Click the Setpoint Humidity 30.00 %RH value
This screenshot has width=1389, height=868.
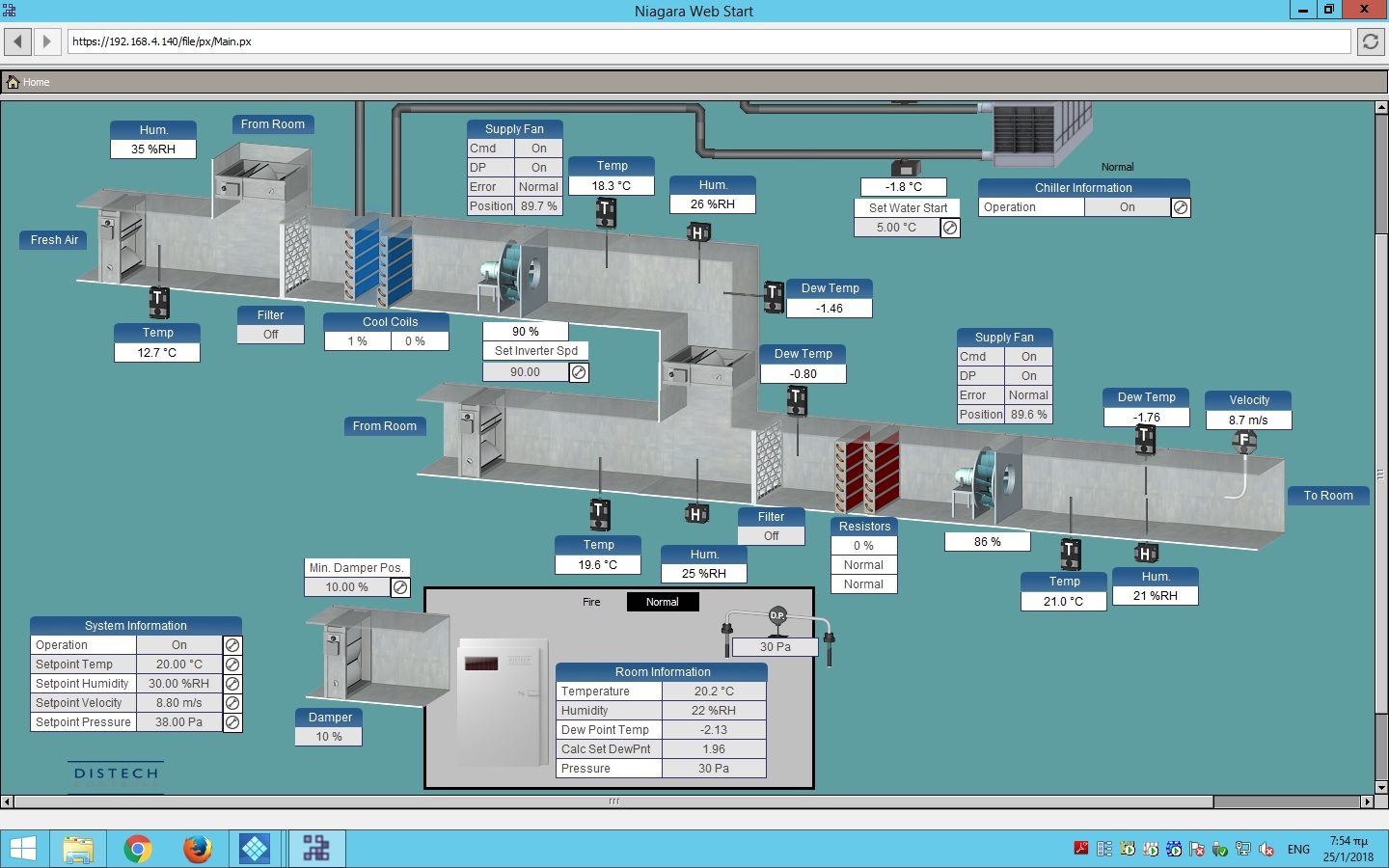(178, 684)
